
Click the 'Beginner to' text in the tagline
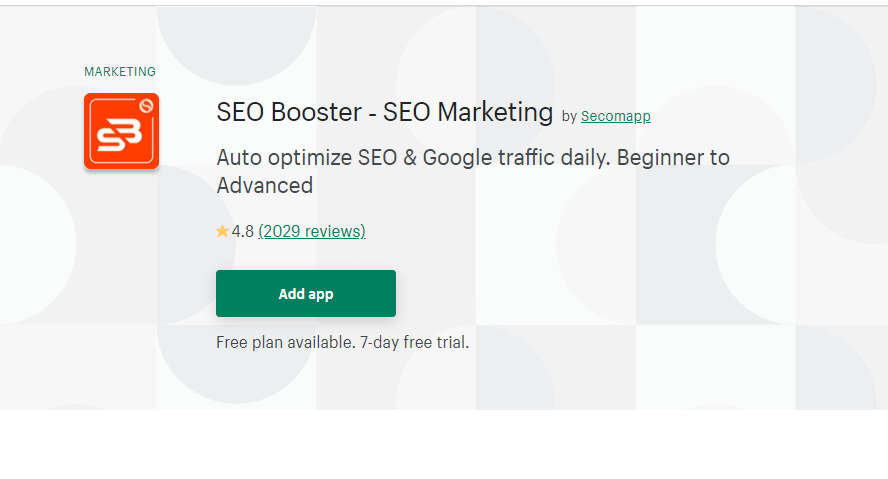(x=673, y=157)
